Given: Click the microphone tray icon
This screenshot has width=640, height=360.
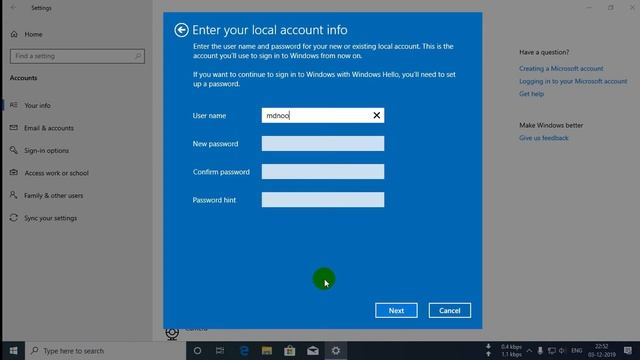Looking at the screenshot, I should [x=540, y=351].
